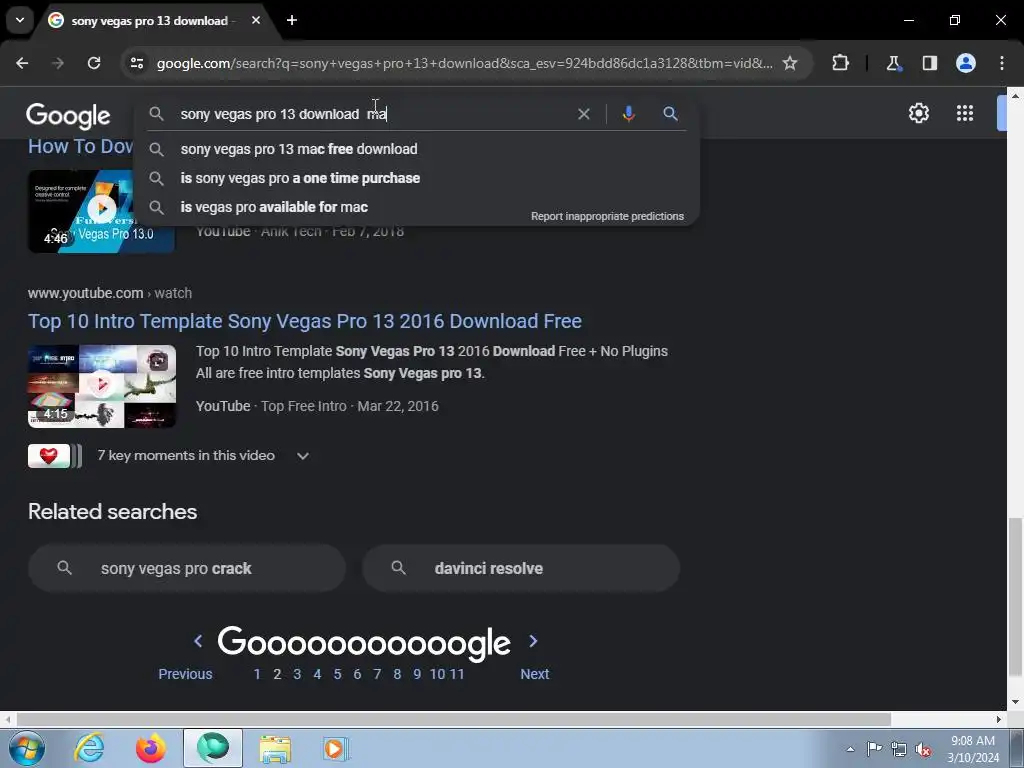This screenshot has width=1024, height=768.
Task: Search related sony vegas pro crack
Action: [187, 568]
